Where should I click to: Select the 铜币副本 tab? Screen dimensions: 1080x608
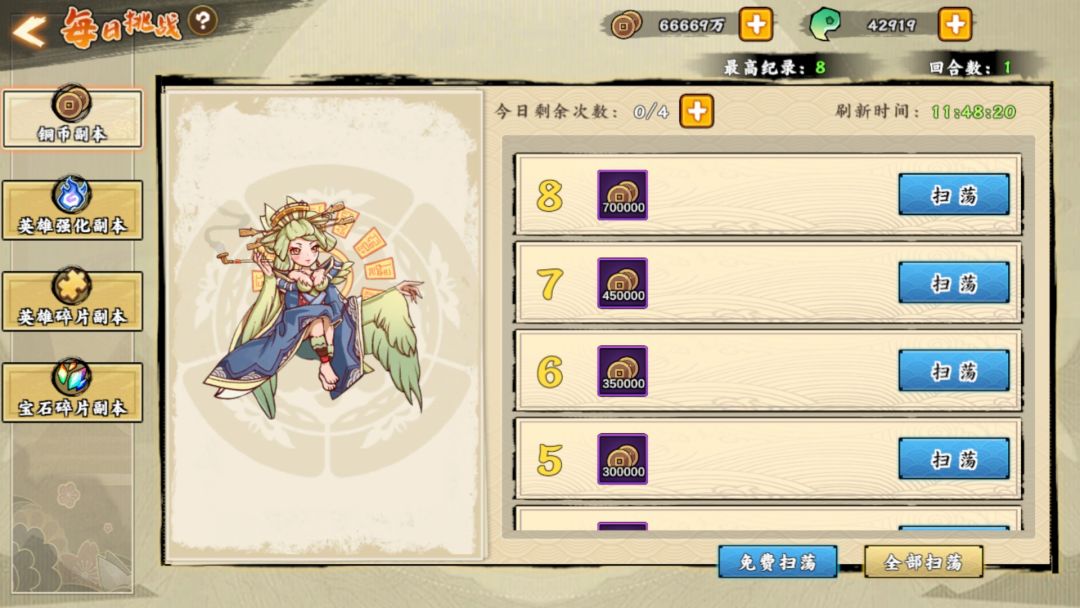[x=72, y=117]
